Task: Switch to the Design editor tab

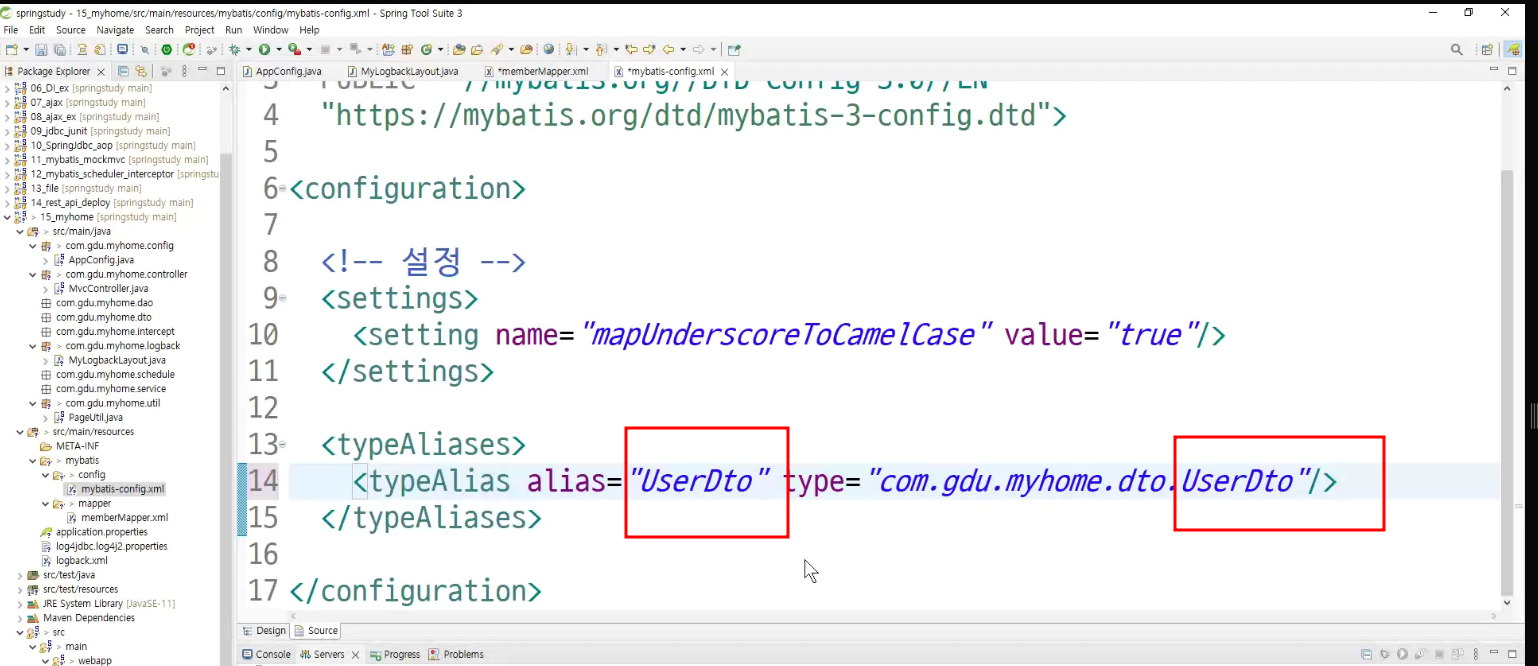Action: (264, 630)
